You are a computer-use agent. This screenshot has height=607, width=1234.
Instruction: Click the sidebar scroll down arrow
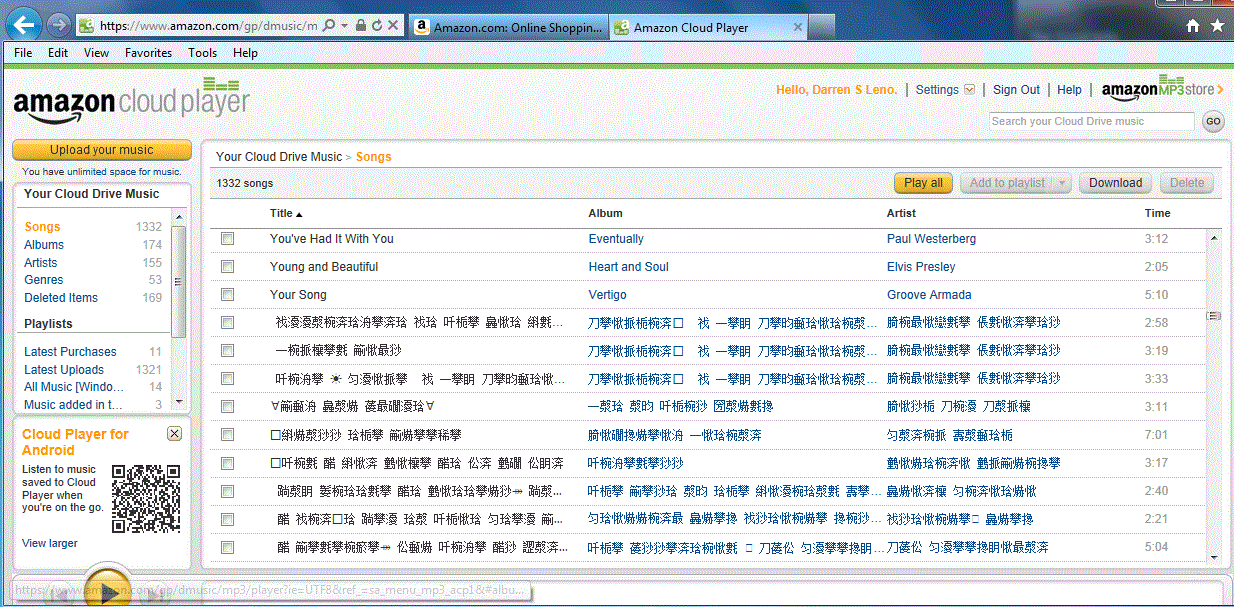[x=179, y=400]
